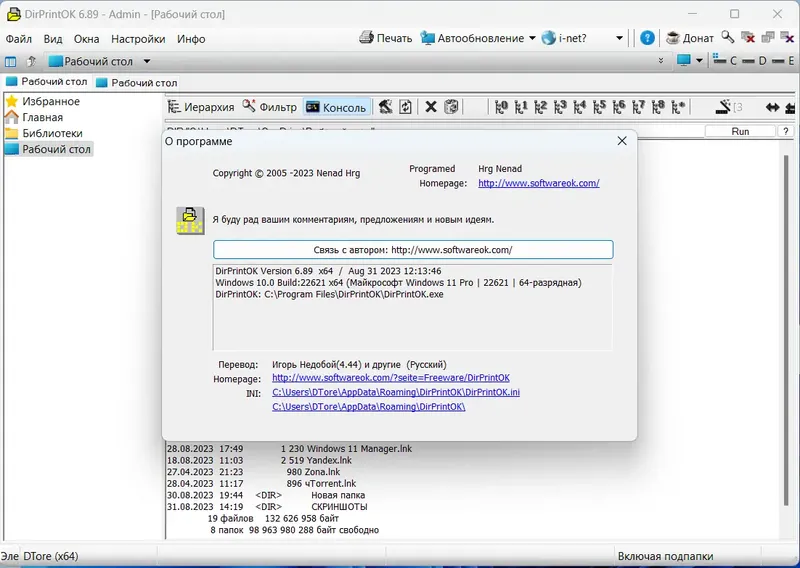Set tree depth level 8 icon

(658, 107)
